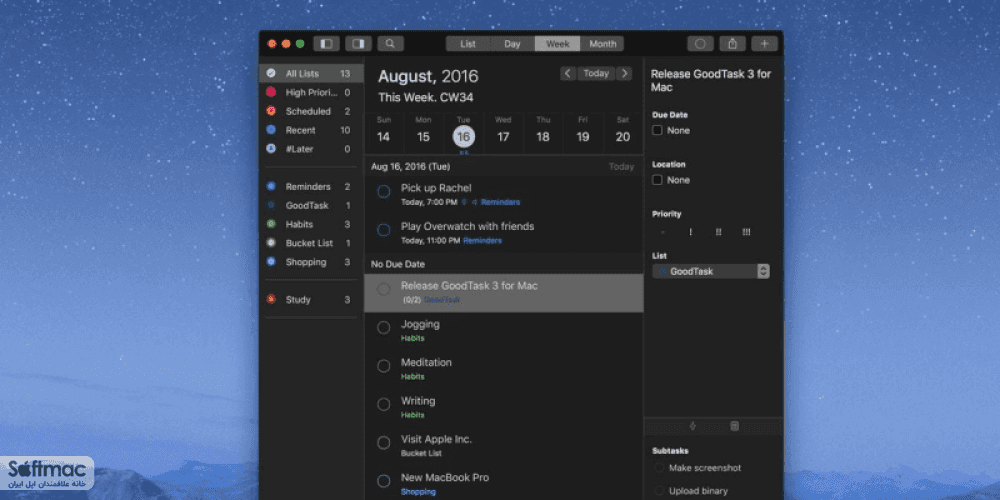Click Bucket List label under Visit Apple Inc.
This screenshot has height=500, width=1000.
(421, 453)
